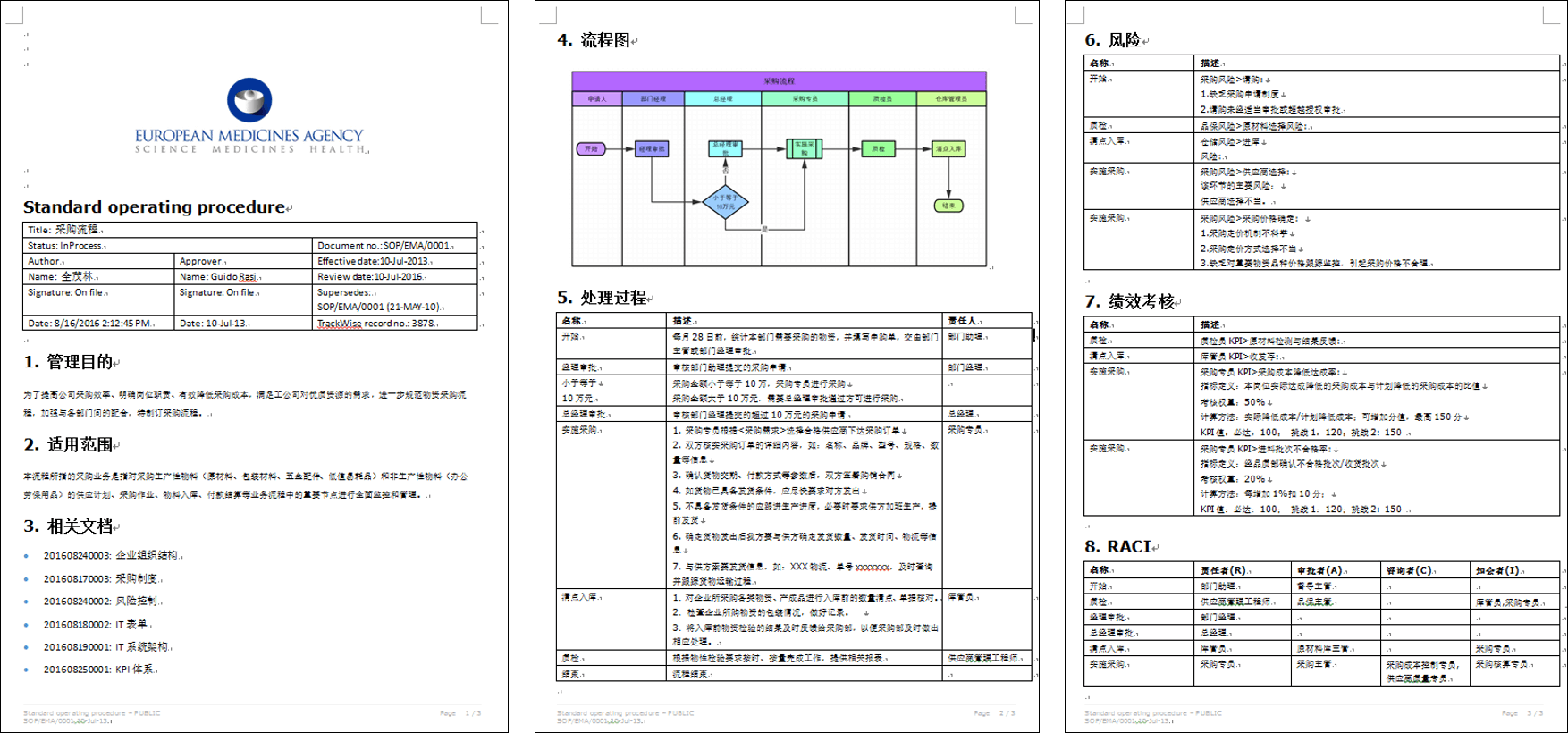Click heading '1. 管理目的'
This screenshot has width=1568, height=733.
(x=68, y=362)
